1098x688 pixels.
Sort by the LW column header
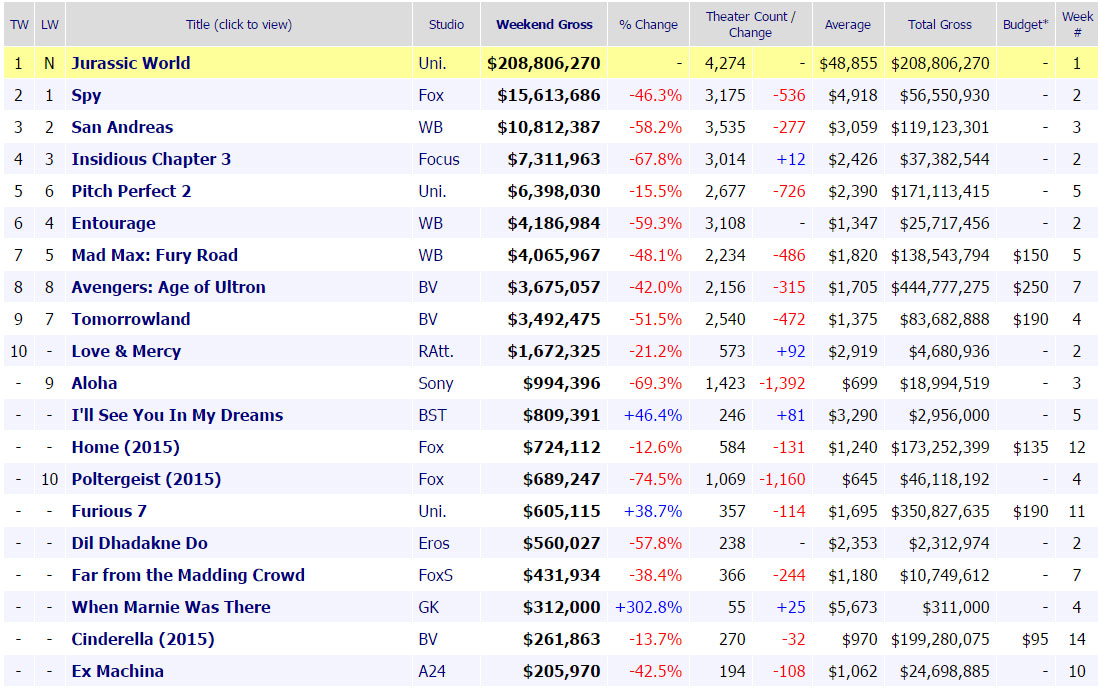tap(50, 25)
